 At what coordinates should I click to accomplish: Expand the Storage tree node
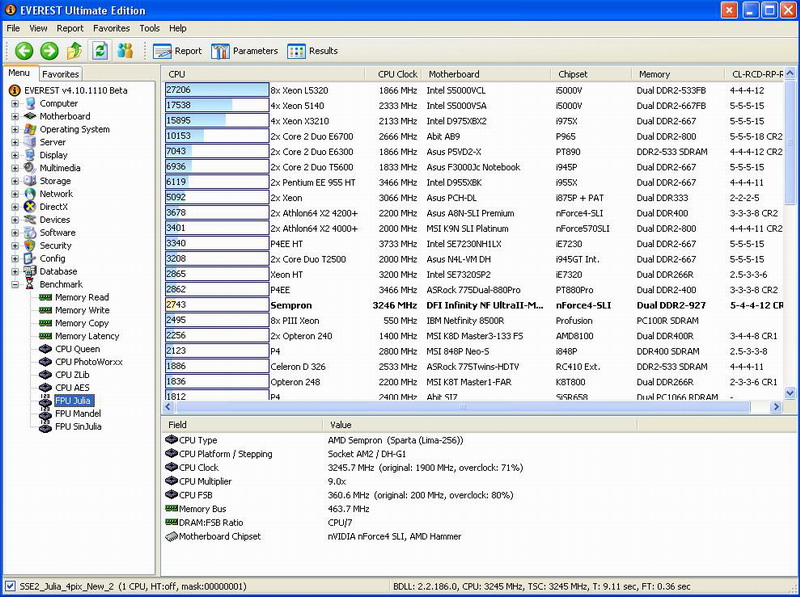coord(15,181)
